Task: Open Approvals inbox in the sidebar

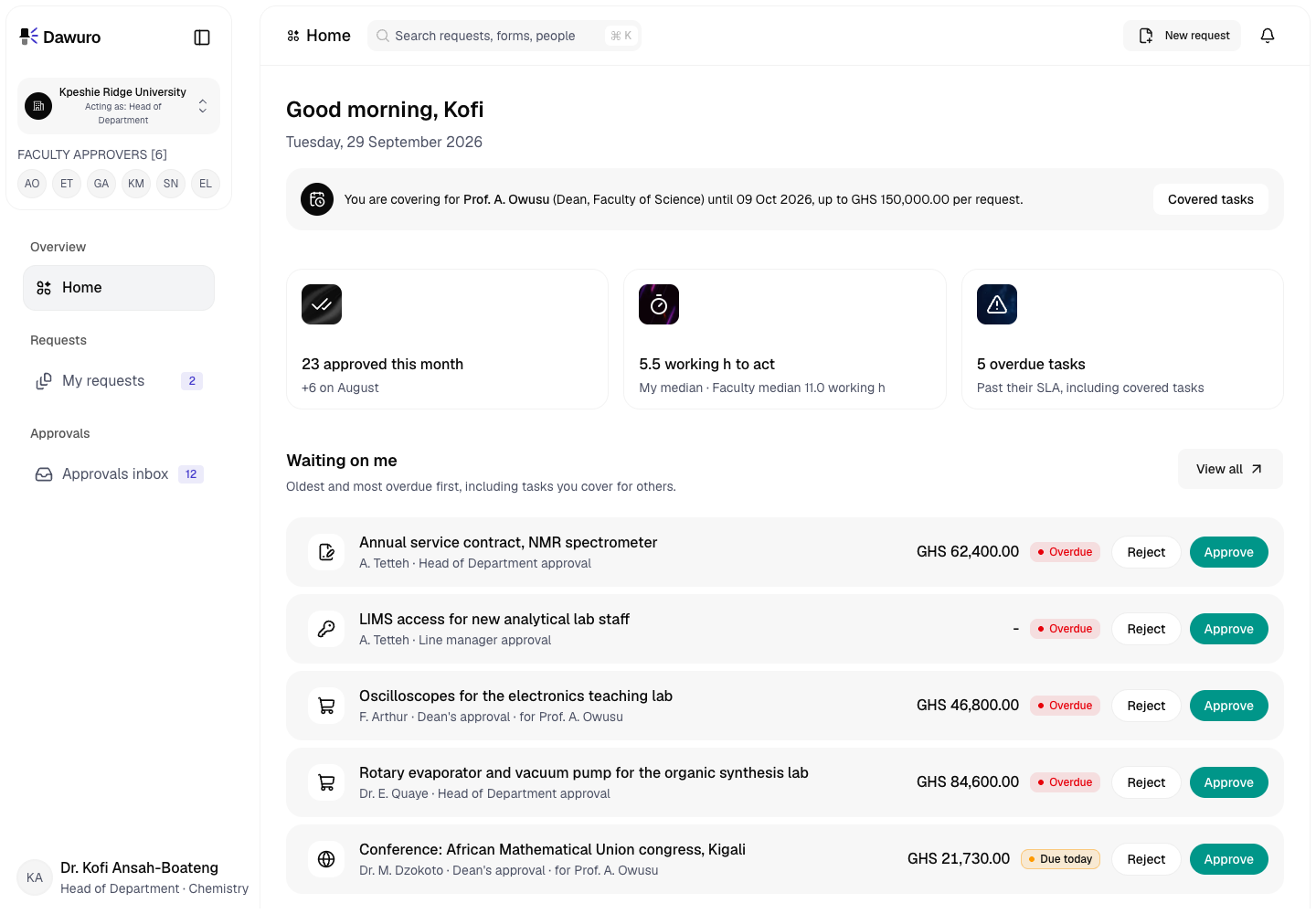Action: click(x=119, y=474)
